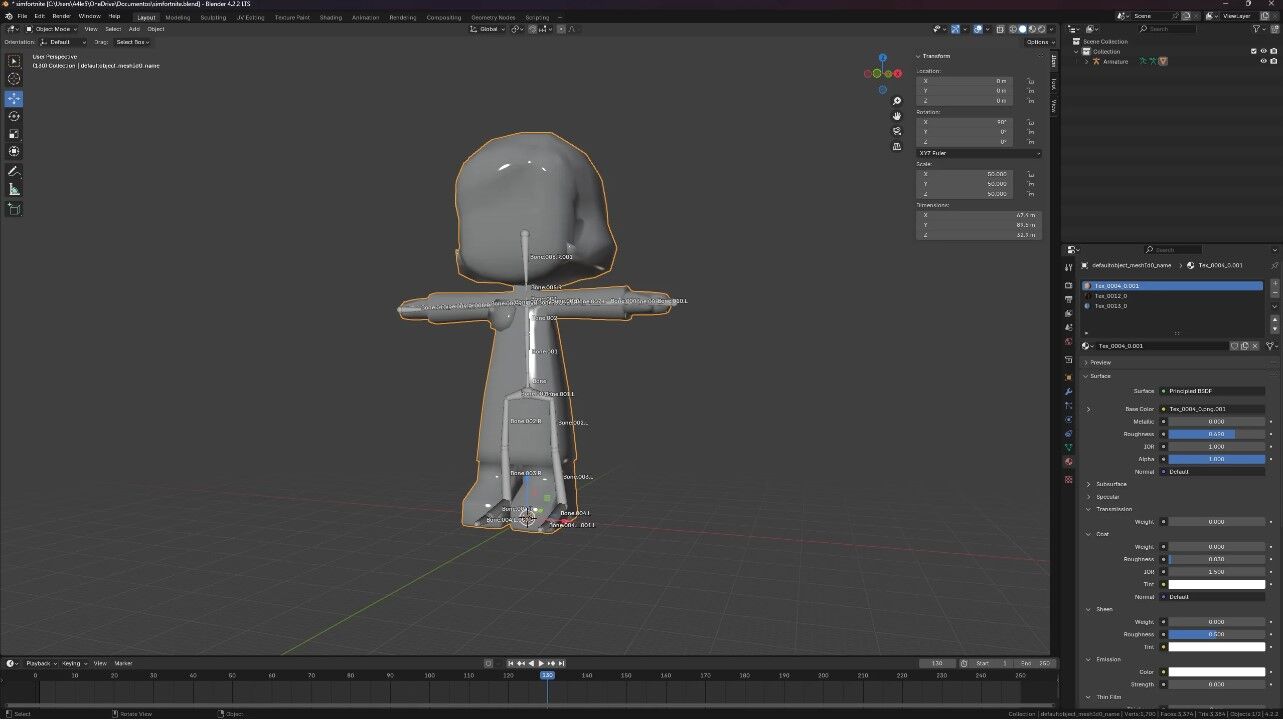
Task: Pick the Annotate tool
Action: [14, 171]
